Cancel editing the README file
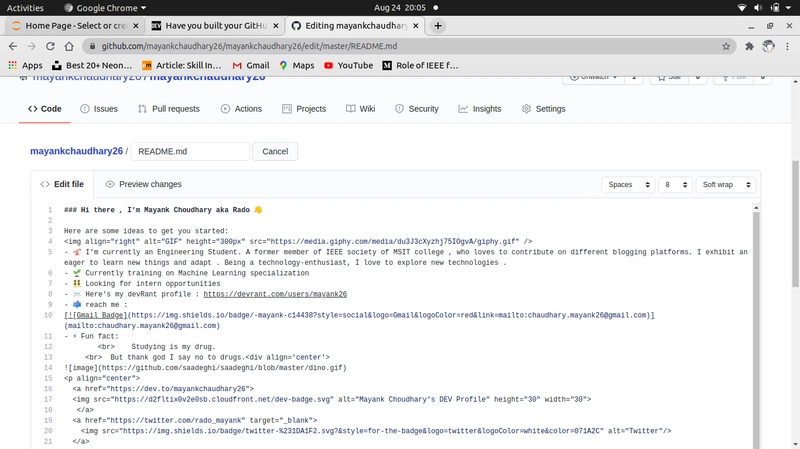 pyautogui.click(x=274, y=151)
